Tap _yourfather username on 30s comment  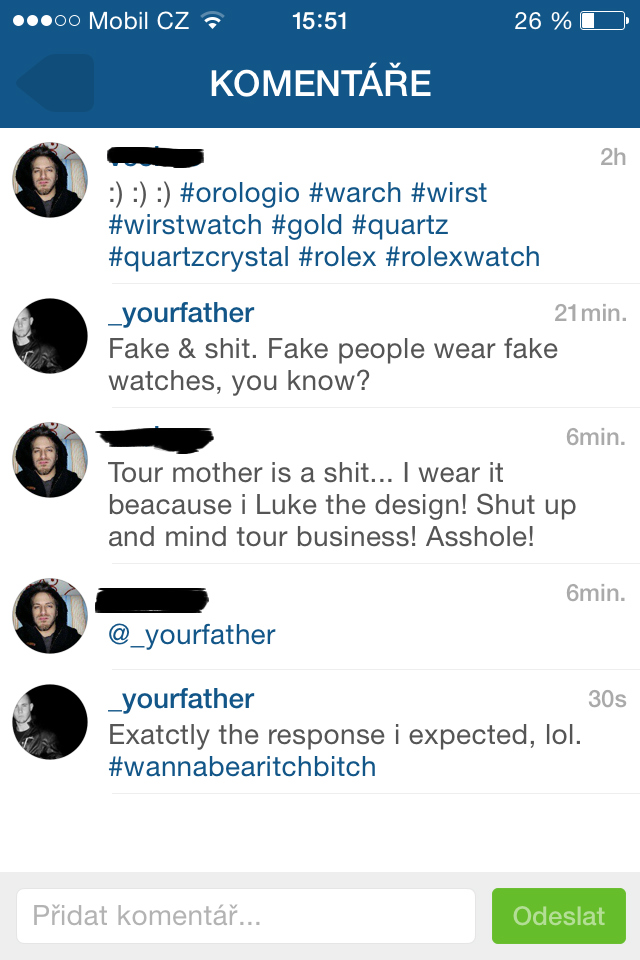(181, 699)
